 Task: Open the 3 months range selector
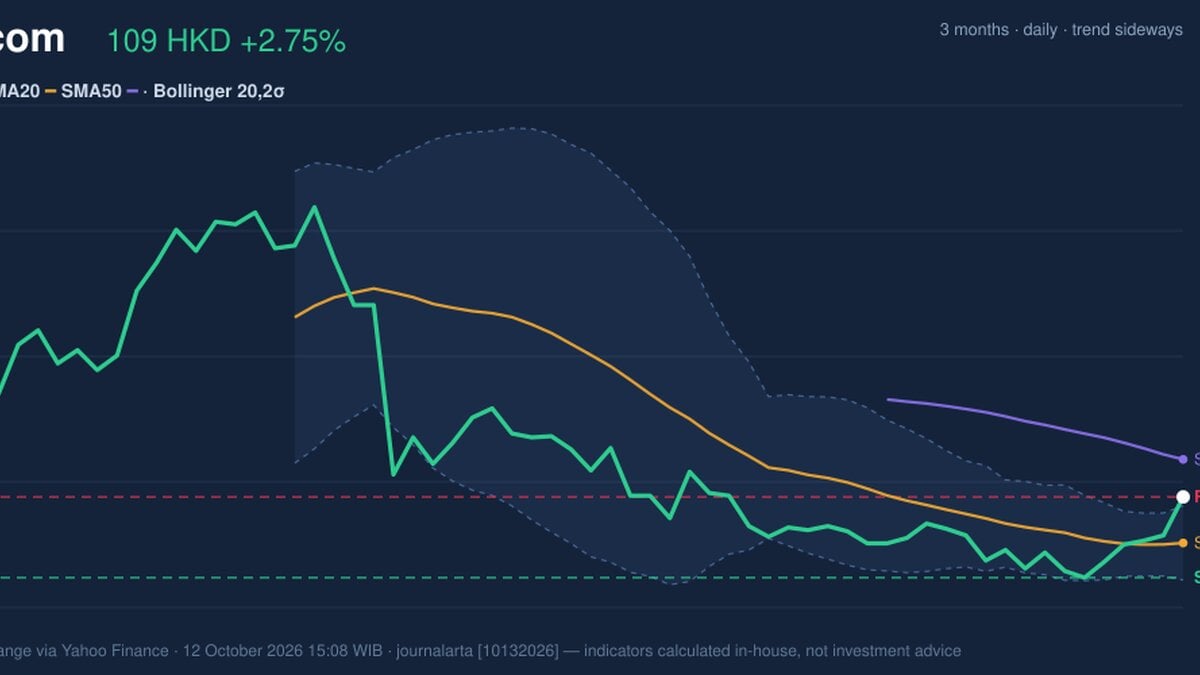(974, 30)
